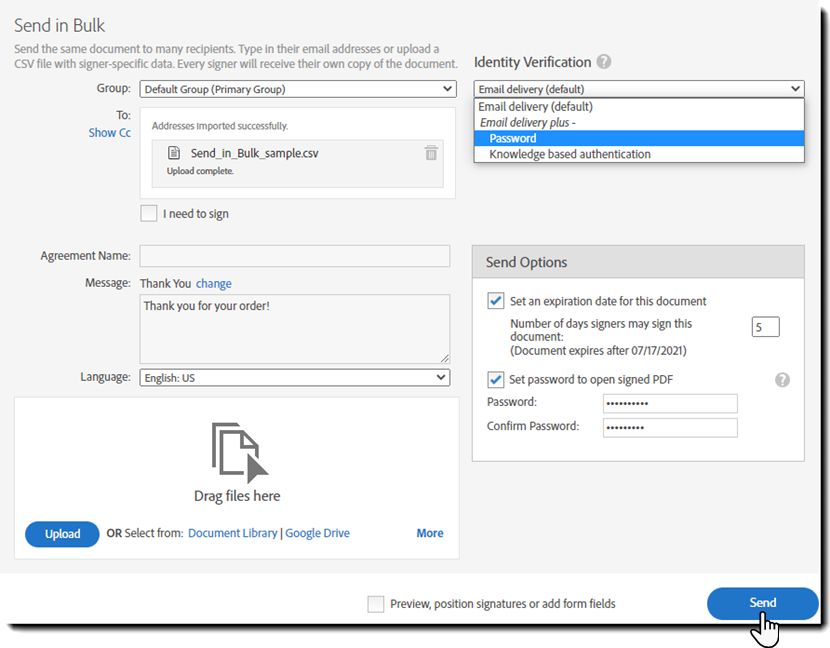
Task: Click the trash icon to delete the uploaded CSV
Action: coord(431,153)
